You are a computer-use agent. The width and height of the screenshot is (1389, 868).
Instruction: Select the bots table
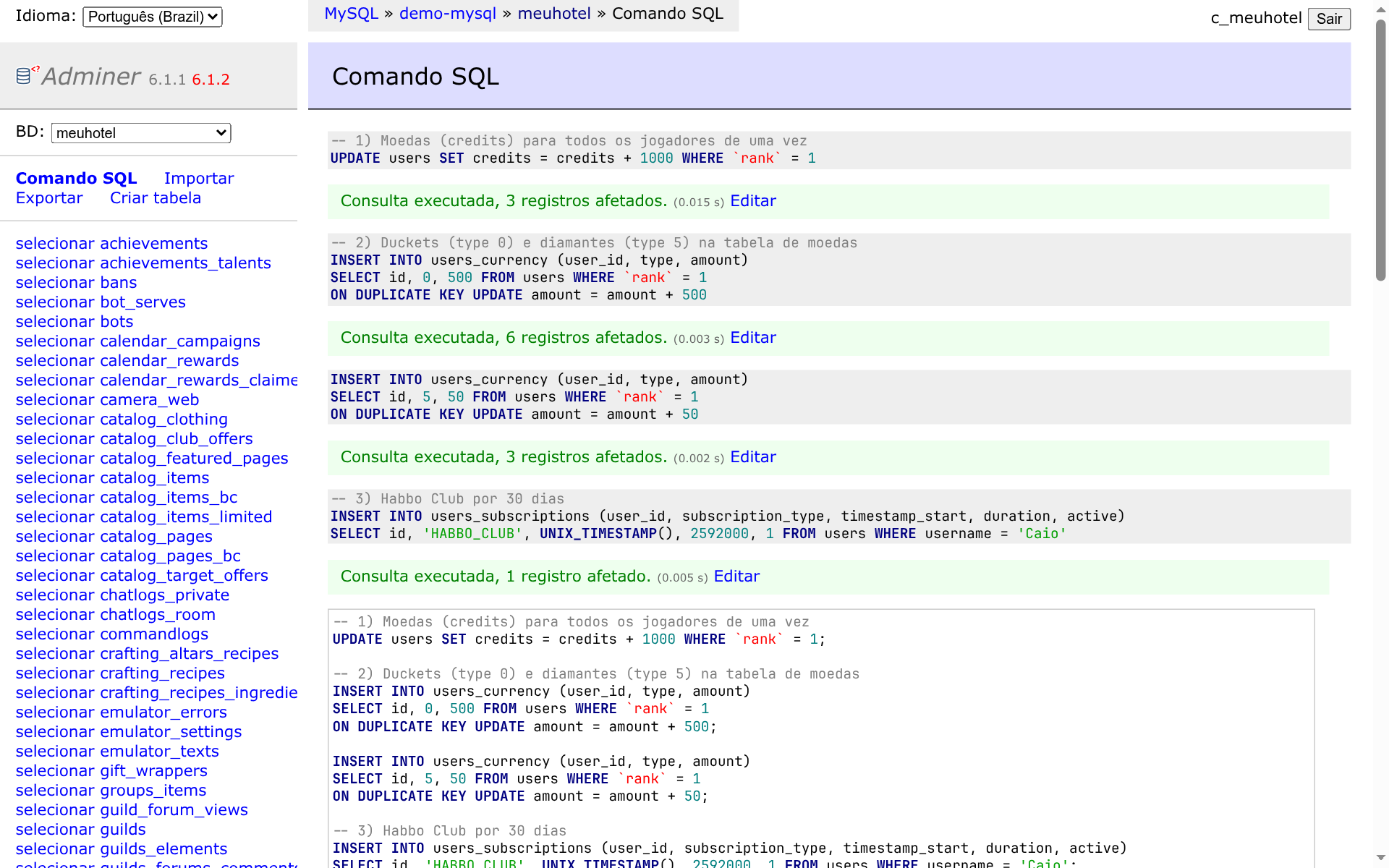(x=75, y=321)
